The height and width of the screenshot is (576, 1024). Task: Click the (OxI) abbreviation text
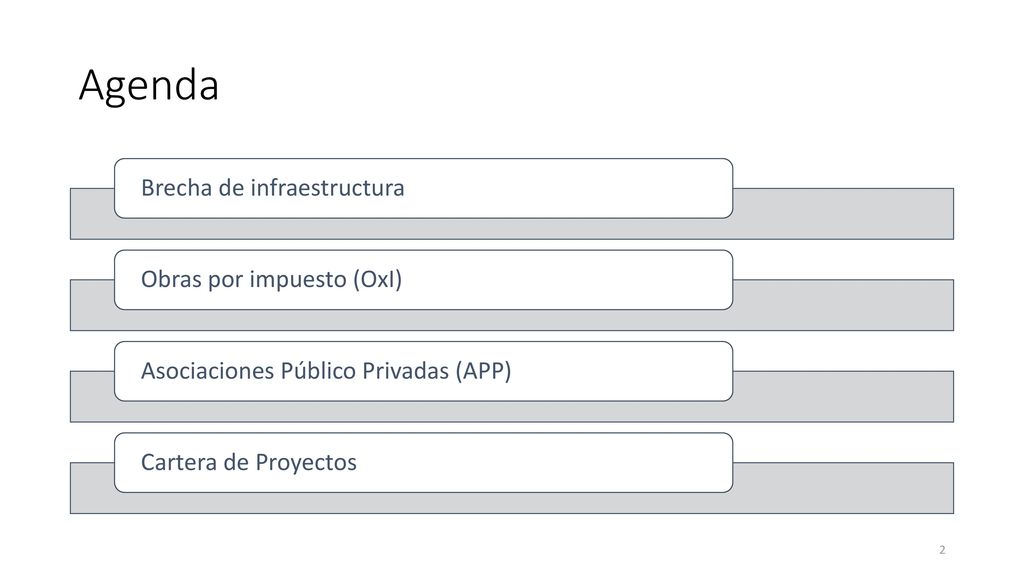pos(377,280)
